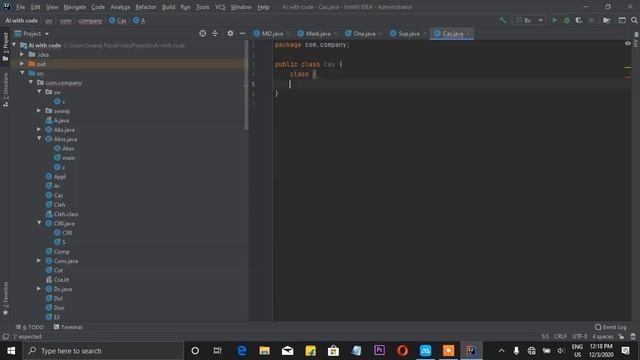Open the Project Structure dialog icon
The height and width of the screenshot is (360, 640).
click(x=607, y=20)
